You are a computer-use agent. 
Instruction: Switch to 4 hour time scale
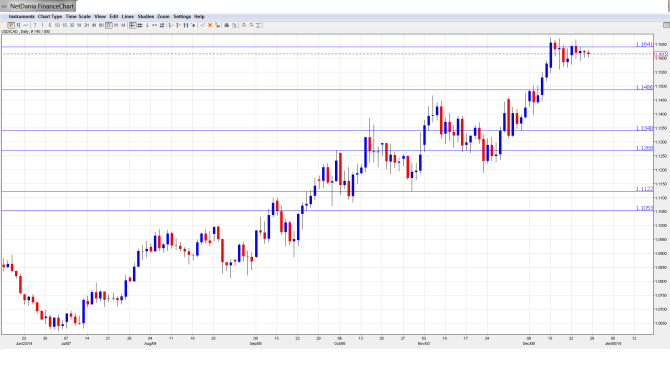[94, 26]
